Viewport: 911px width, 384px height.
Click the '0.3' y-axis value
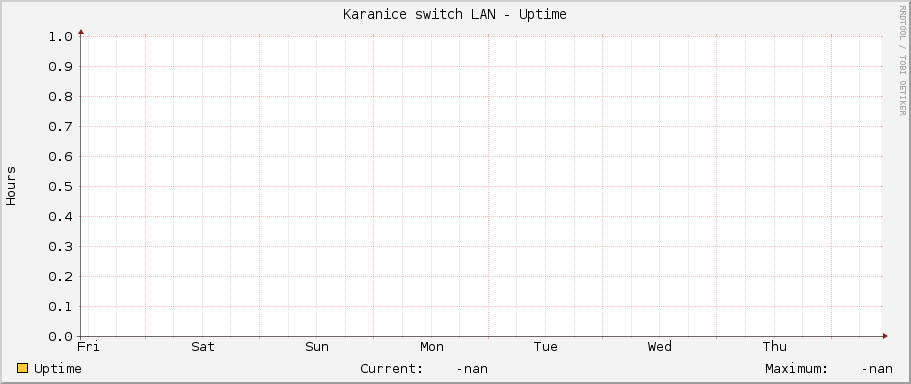[60, 247]
